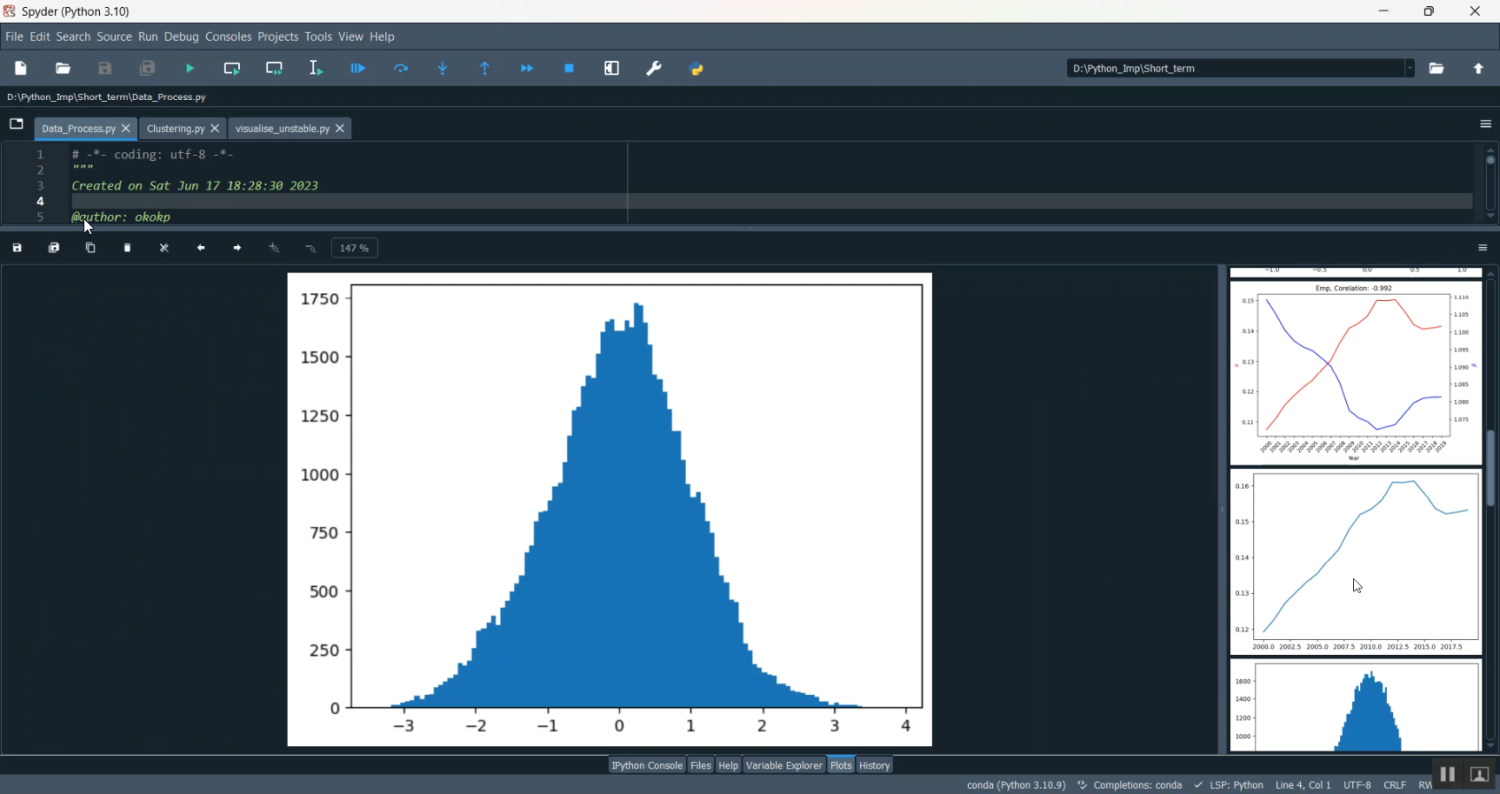Viewport: 1500px width, 794px height.
Task: Close the visualise_unstable.py tab
Action: pos(340,129)
